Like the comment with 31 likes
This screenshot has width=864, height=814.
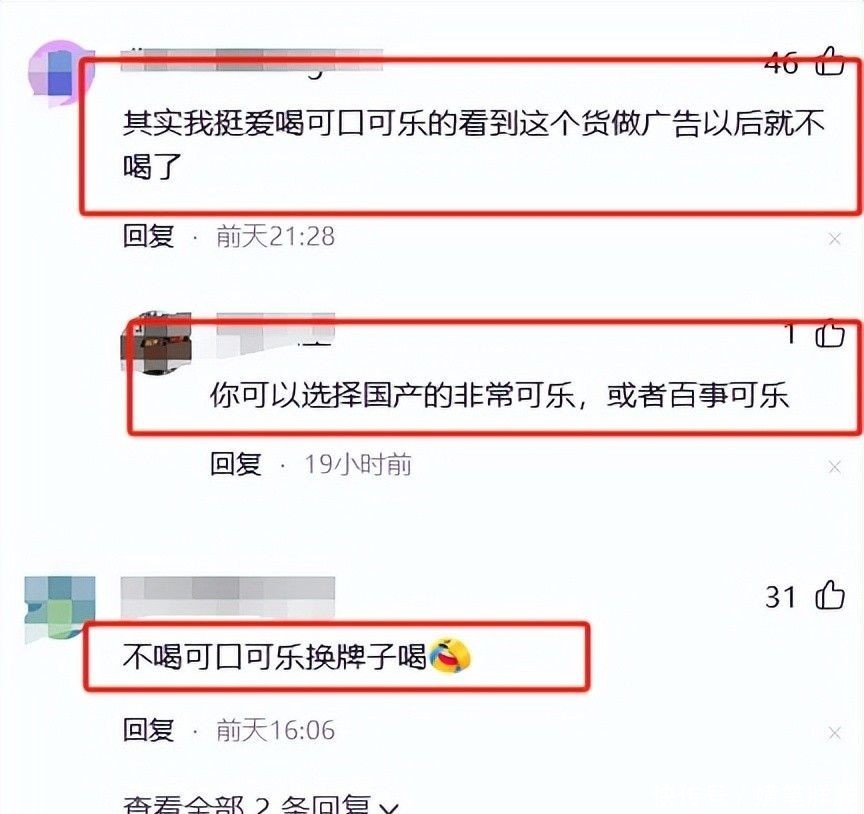[x=829, y=595]
